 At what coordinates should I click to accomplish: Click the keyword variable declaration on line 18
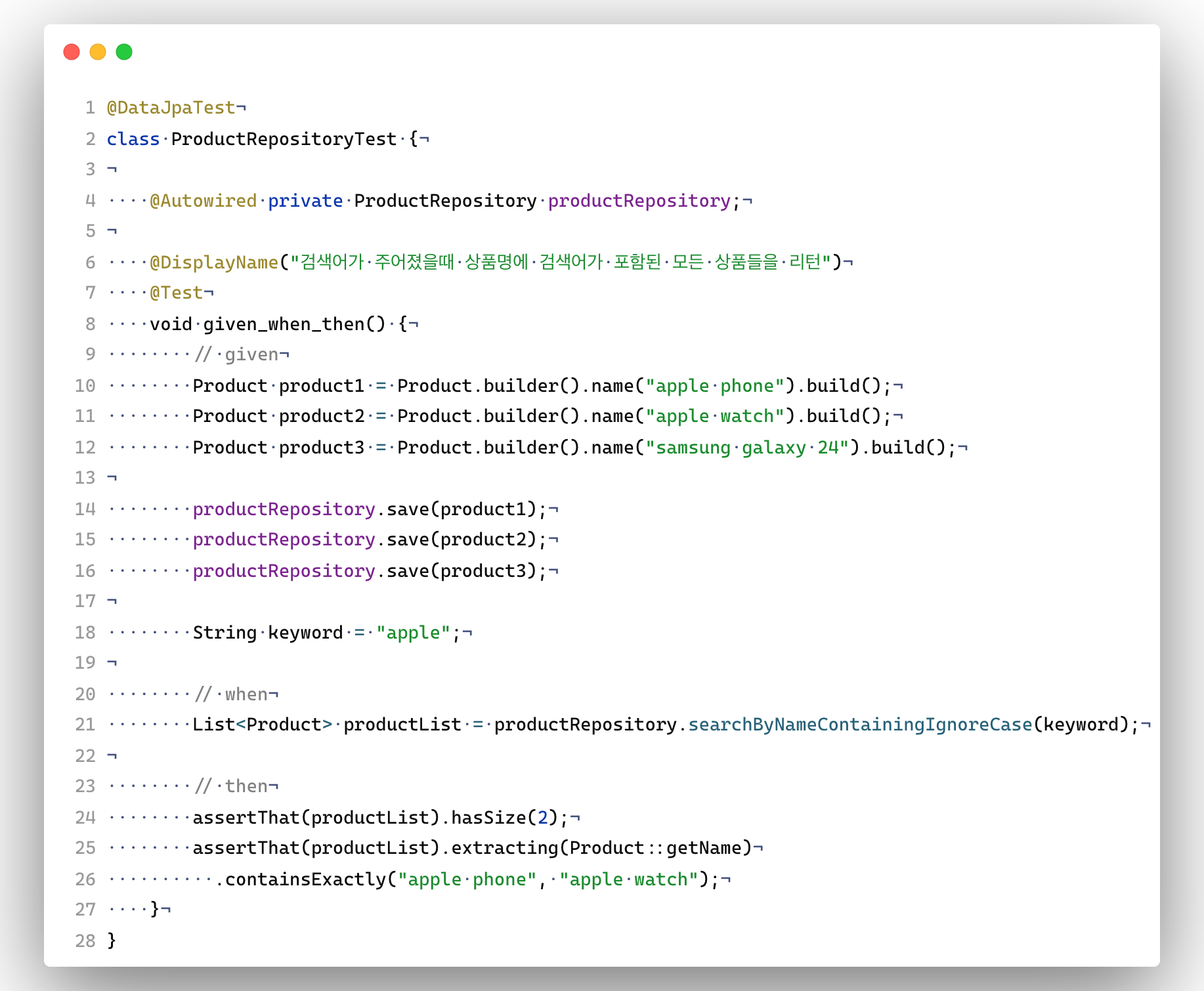tap(305, 633)
